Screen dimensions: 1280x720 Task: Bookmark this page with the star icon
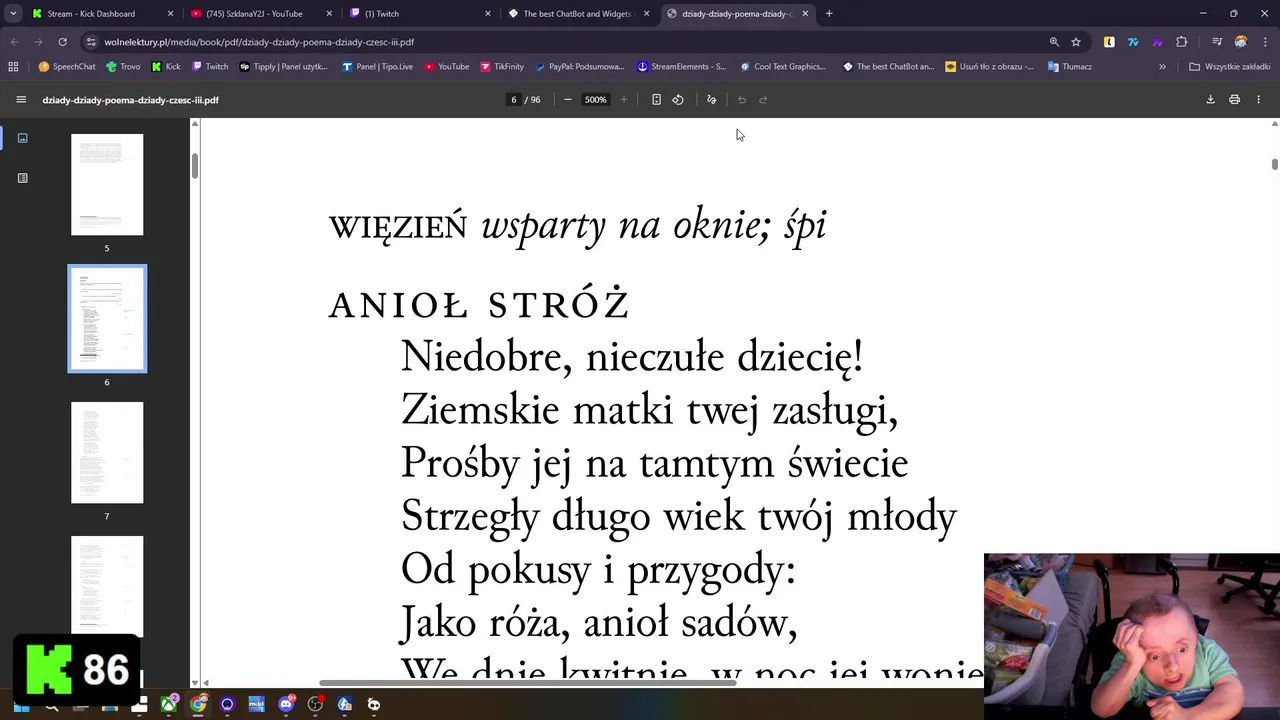(1076, 42)
